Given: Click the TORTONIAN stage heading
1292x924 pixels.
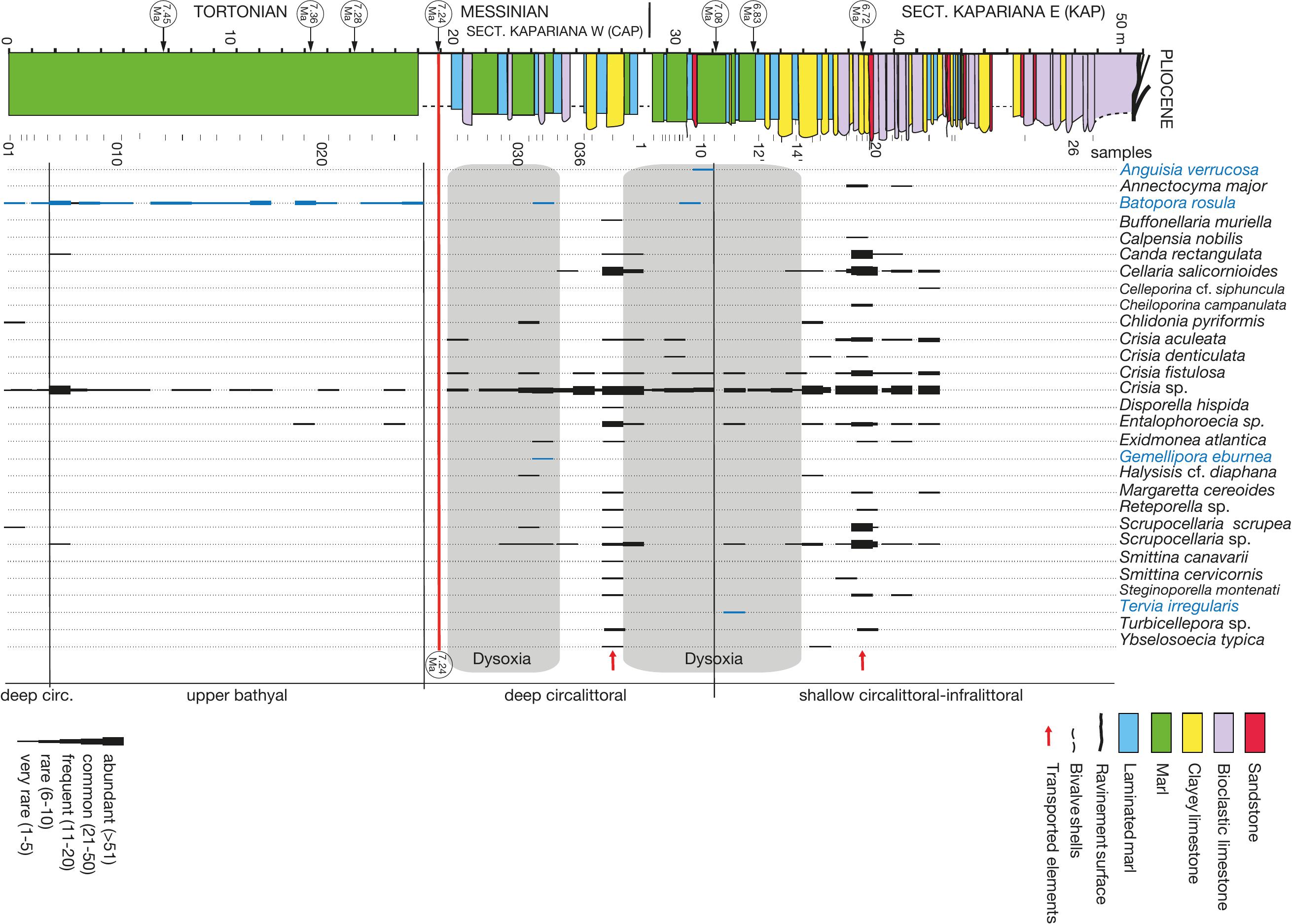Looking at the screenshot, I should coord(240,12).
